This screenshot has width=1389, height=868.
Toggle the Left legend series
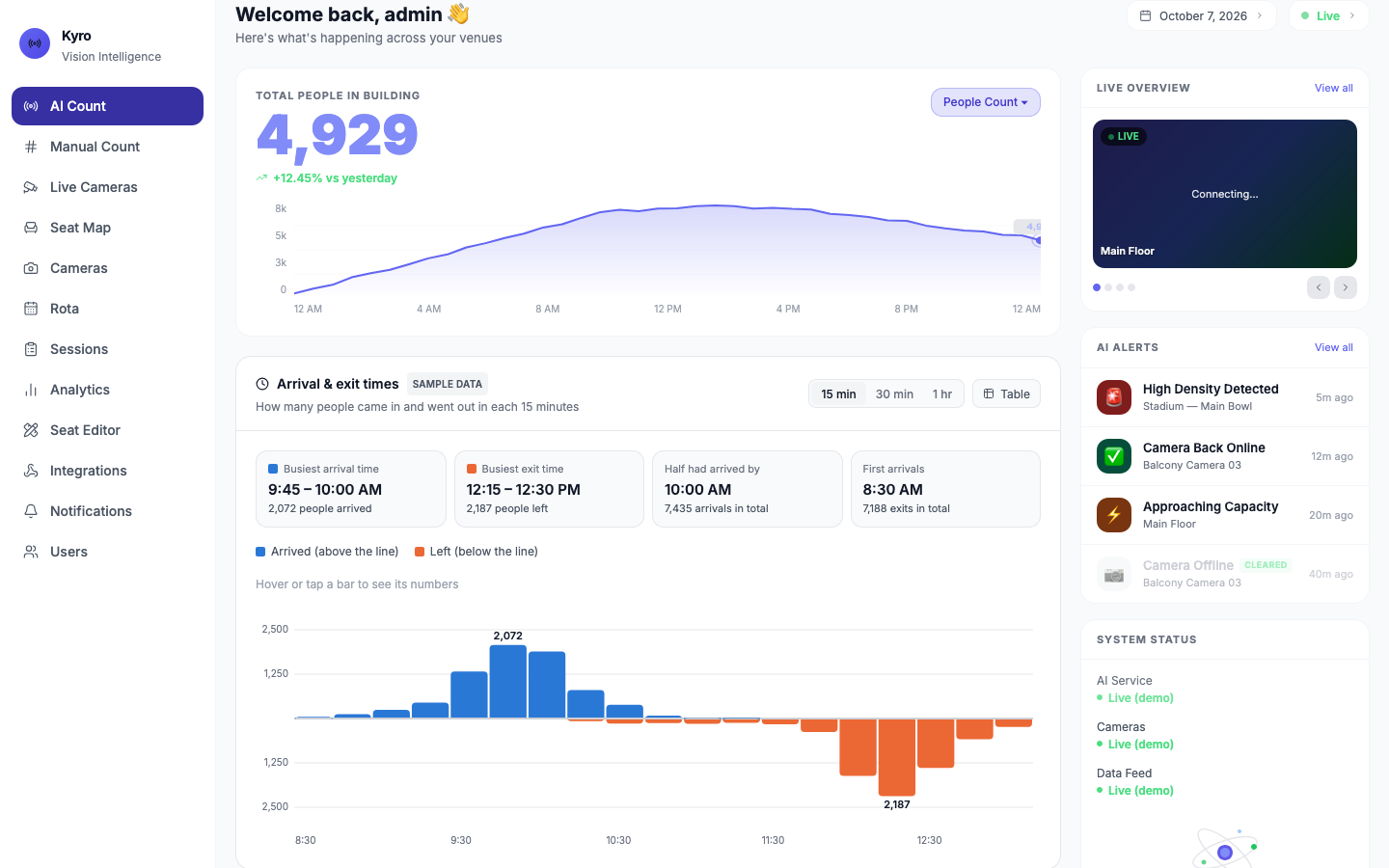click(477, 552)
